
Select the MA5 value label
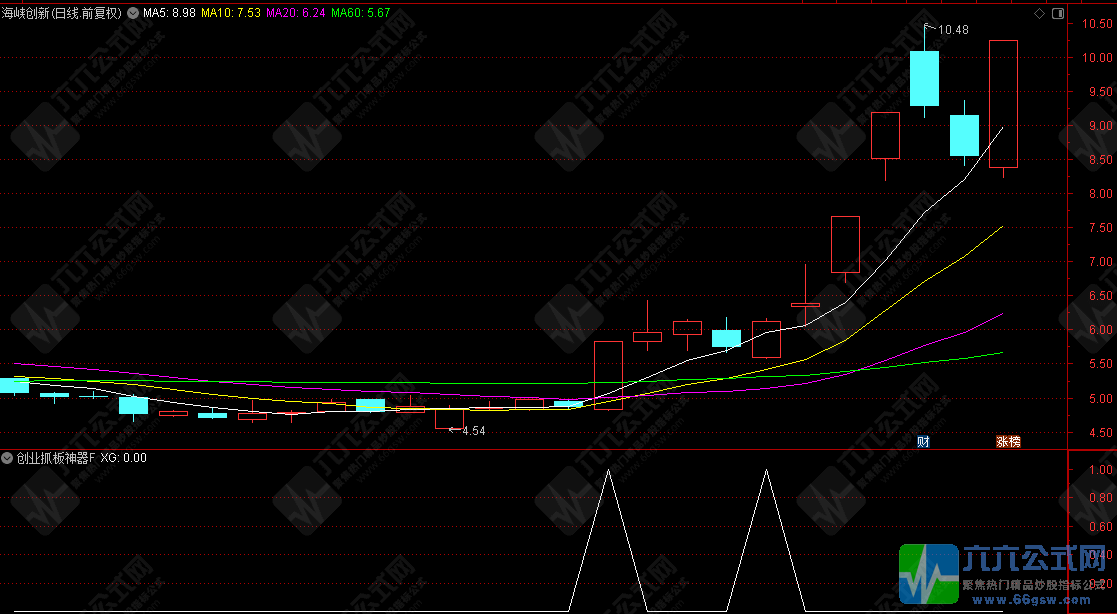169,14
